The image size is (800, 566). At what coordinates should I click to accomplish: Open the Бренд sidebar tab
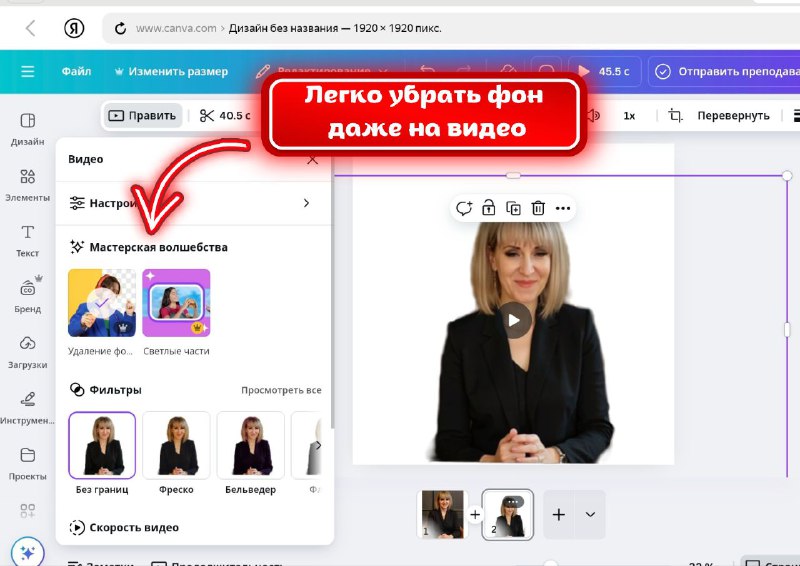click(x=28, y=296)
